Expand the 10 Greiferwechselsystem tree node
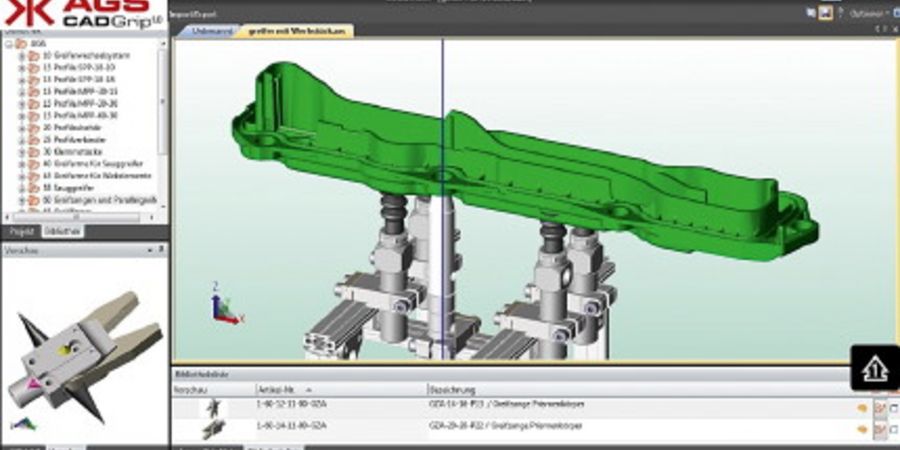This screenshot has width=900, height=450. 22,56
